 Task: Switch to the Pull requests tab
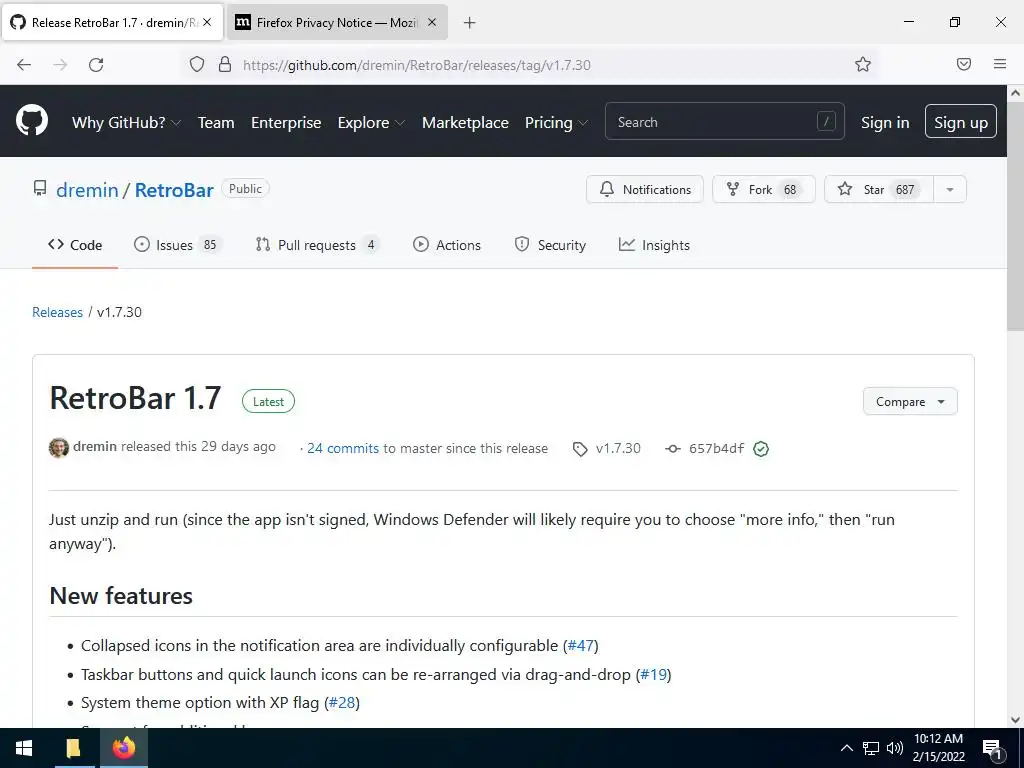click(x=317, y=245)
